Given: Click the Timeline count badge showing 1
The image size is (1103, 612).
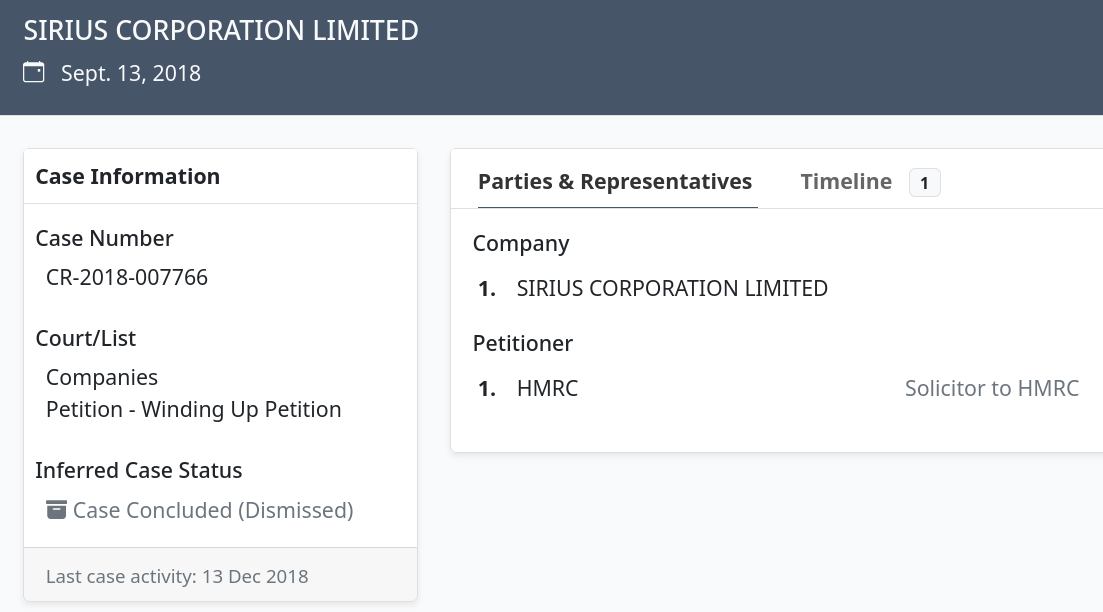Looking at the screenshot, I should (x=924, y=183).
